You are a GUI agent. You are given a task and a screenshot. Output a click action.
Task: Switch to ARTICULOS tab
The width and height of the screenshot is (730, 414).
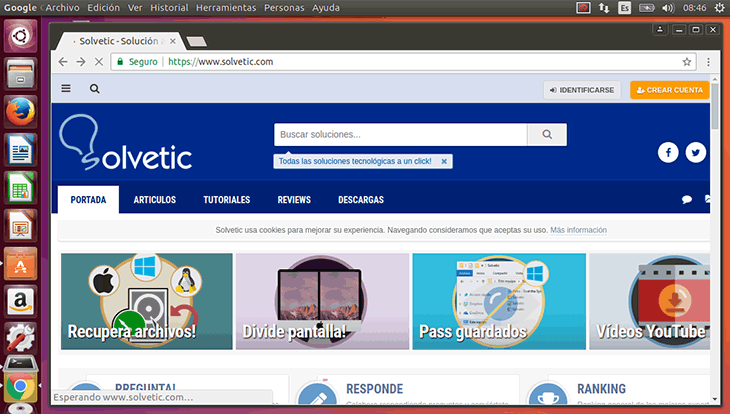coord(155,200)
